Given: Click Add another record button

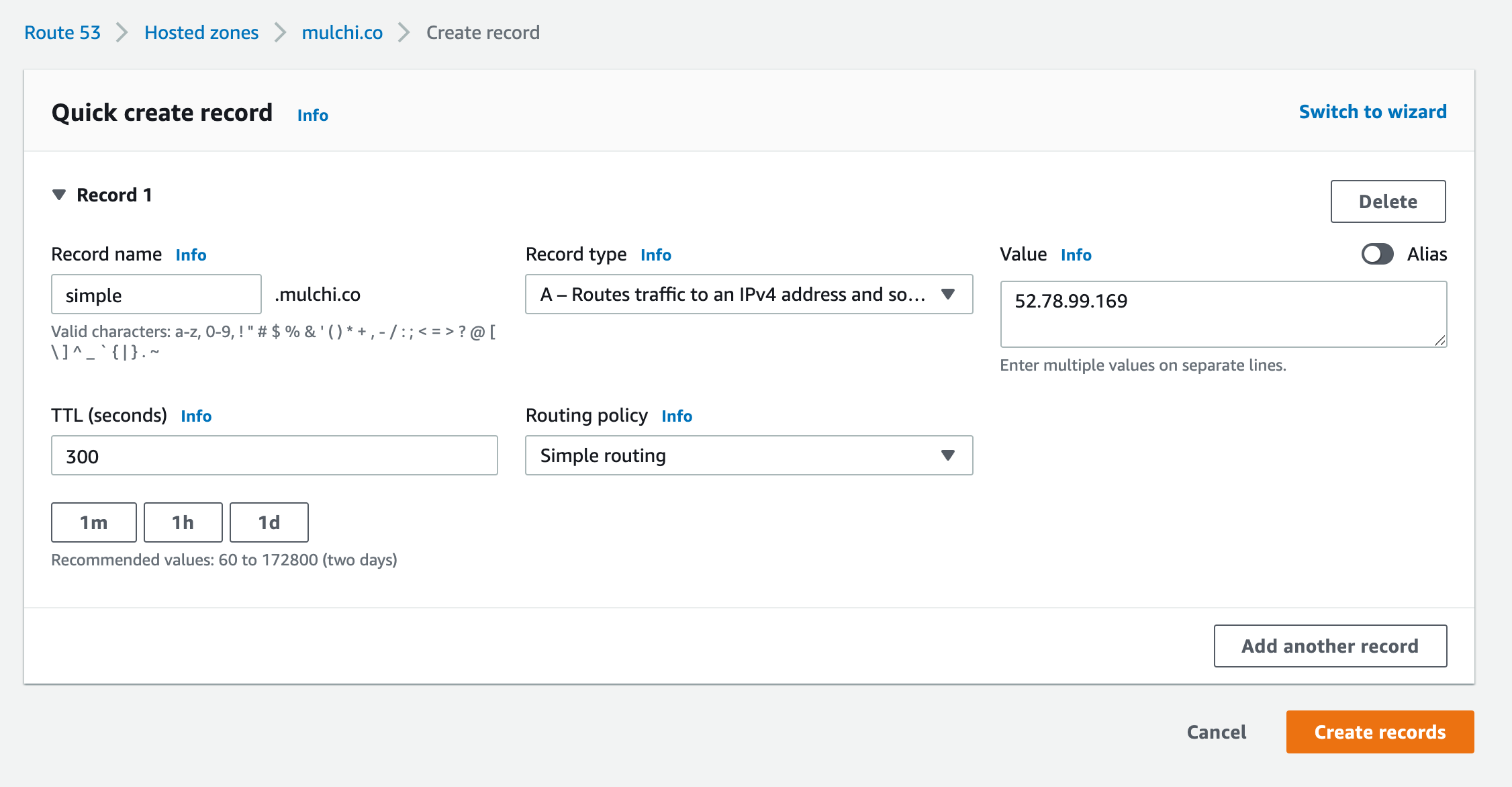Looking at the screenshot, I should [1330, 646].
